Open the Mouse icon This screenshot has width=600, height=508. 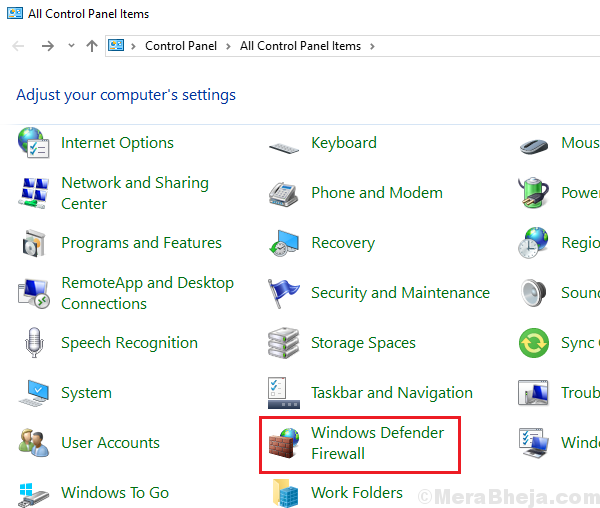point(534,147)
